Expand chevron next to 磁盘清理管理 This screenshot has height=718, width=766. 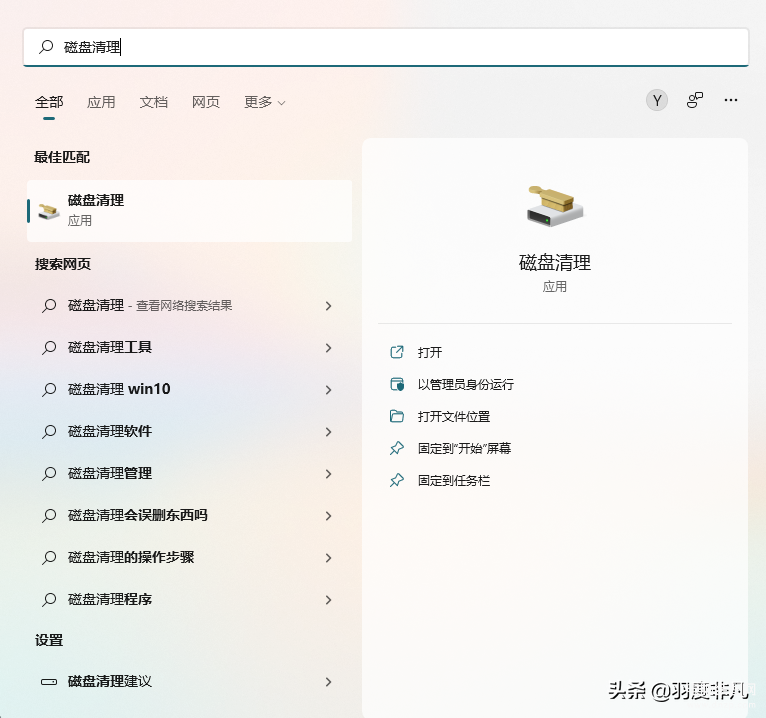(328, 474)
